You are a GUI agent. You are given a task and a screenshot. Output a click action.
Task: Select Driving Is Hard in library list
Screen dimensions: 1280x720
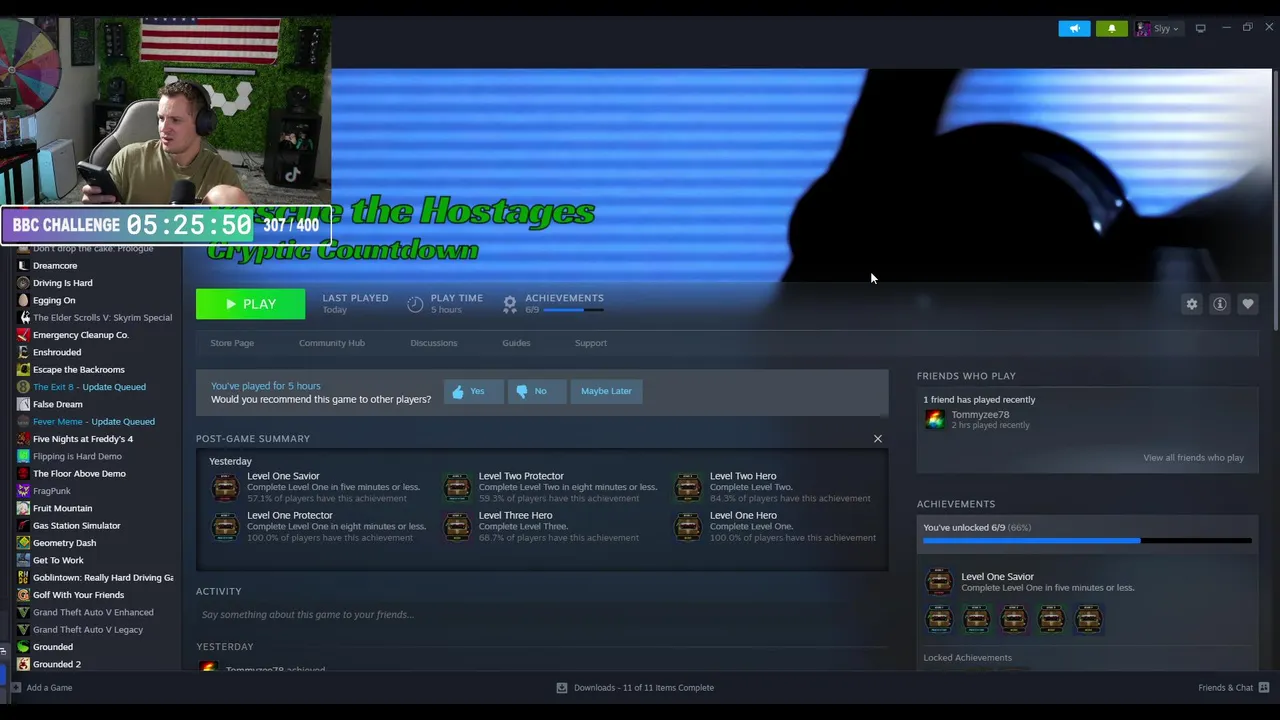coord(62,283)
